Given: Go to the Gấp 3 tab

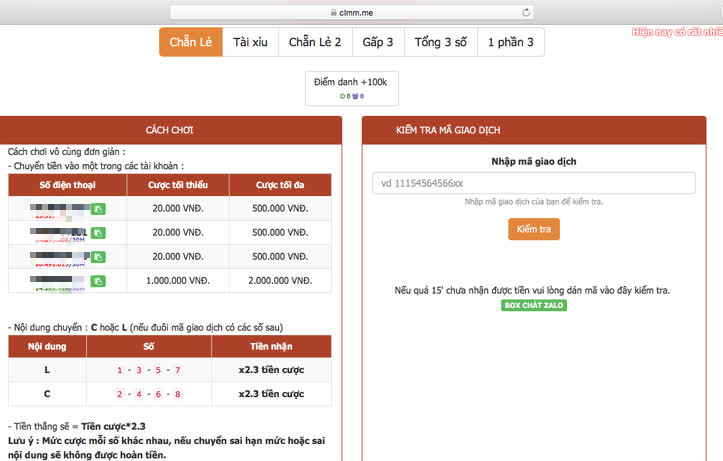Looking at the screenshot, I should (x=378, y=42).
